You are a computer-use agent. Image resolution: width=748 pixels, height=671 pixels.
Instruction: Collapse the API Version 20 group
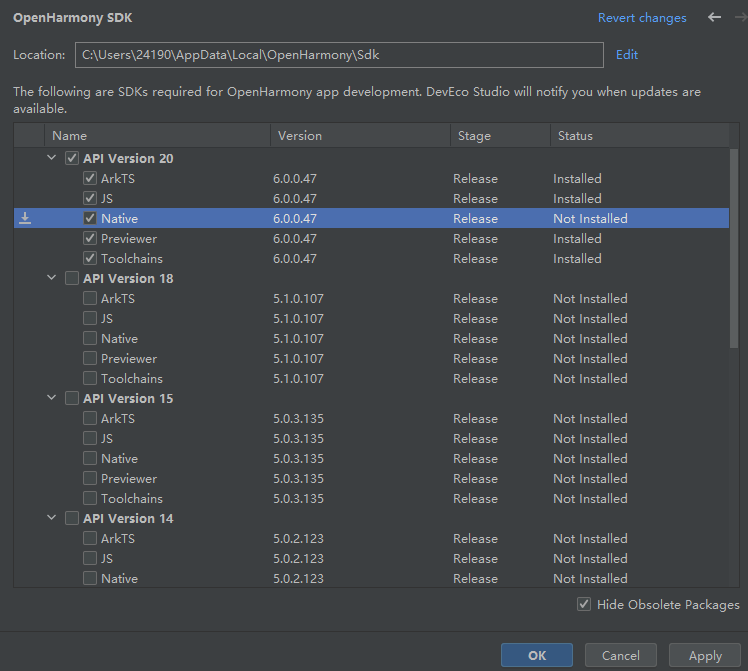click(52, 157)
